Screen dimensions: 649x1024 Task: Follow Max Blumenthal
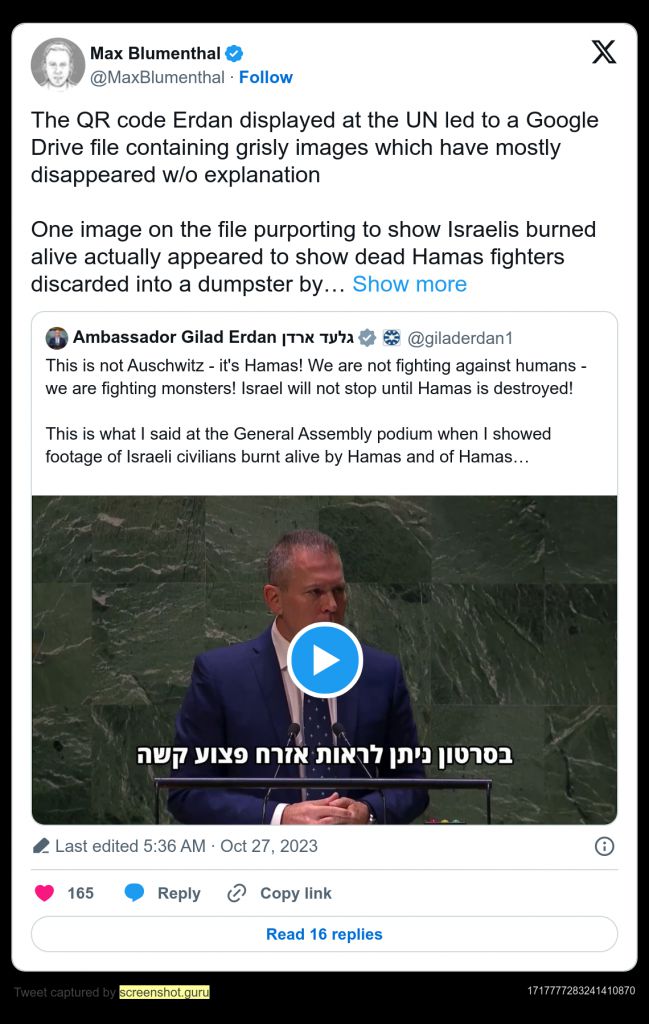click(266, 77)
